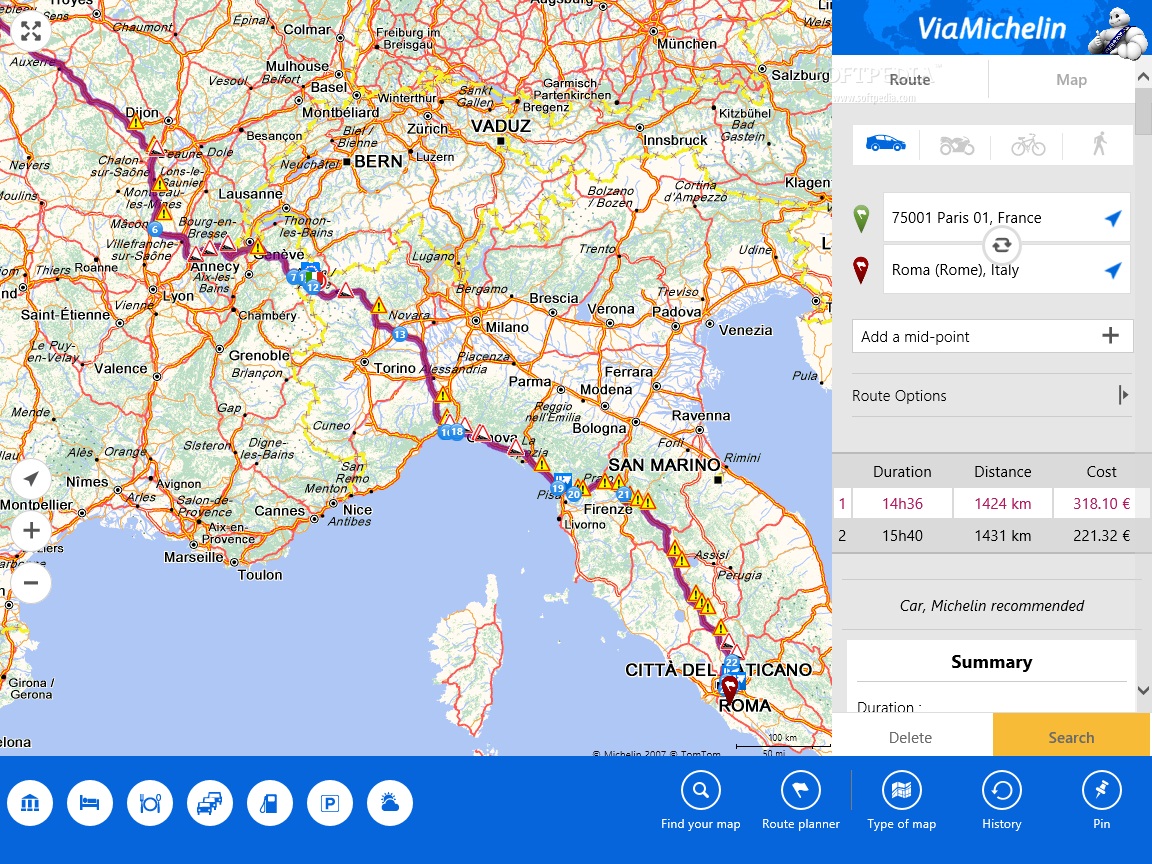The width and height of the screenshot is (1152, 864).
Task: Expand Route Options
Action: click(991, 395)
